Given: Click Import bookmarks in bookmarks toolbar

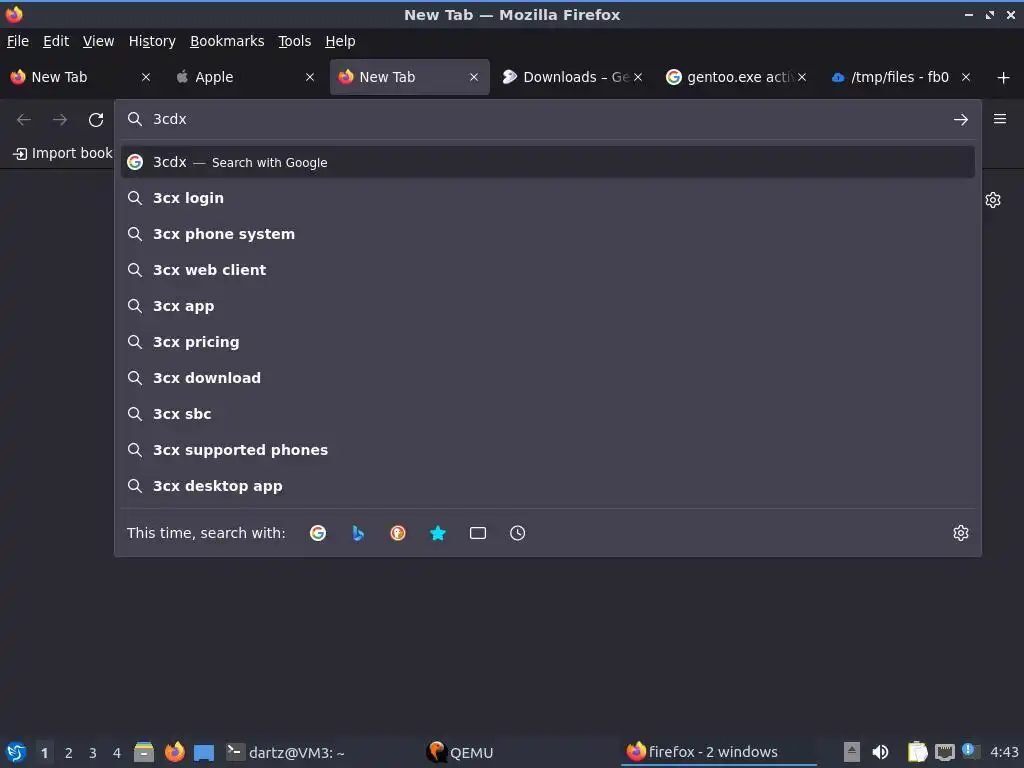Looking at the screenshot, I should [x=63, y=153].
